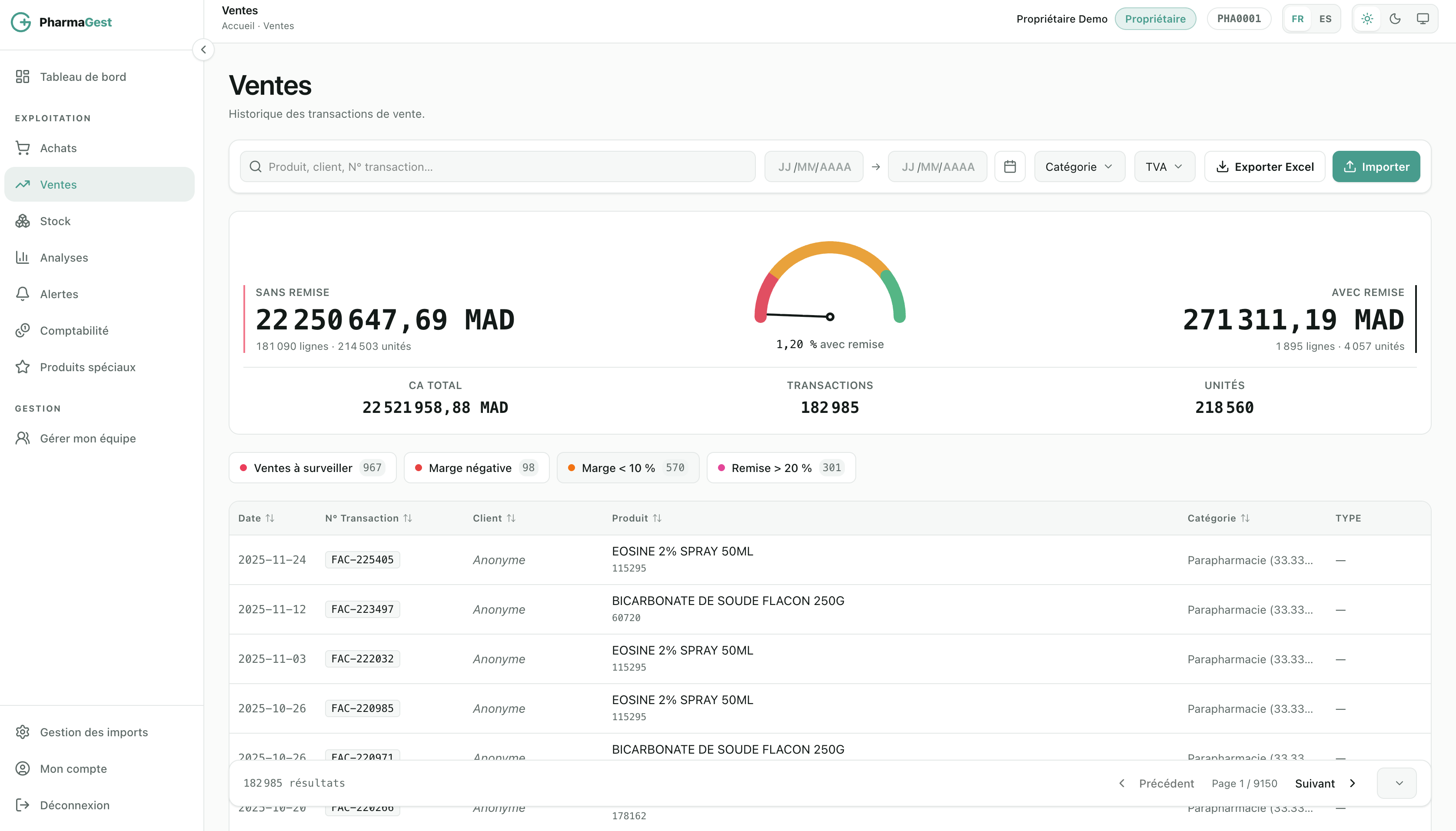Open the Achats cart section
Viewport: 1456px width, 831px height.
(99, 148)
